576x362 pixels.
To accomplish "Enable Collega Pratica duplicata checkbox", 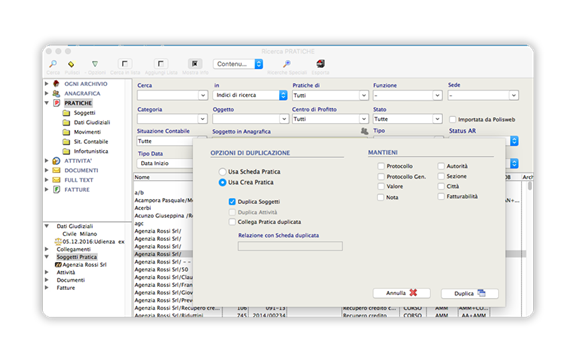I will pyautogui.click(x=232, y=222).
